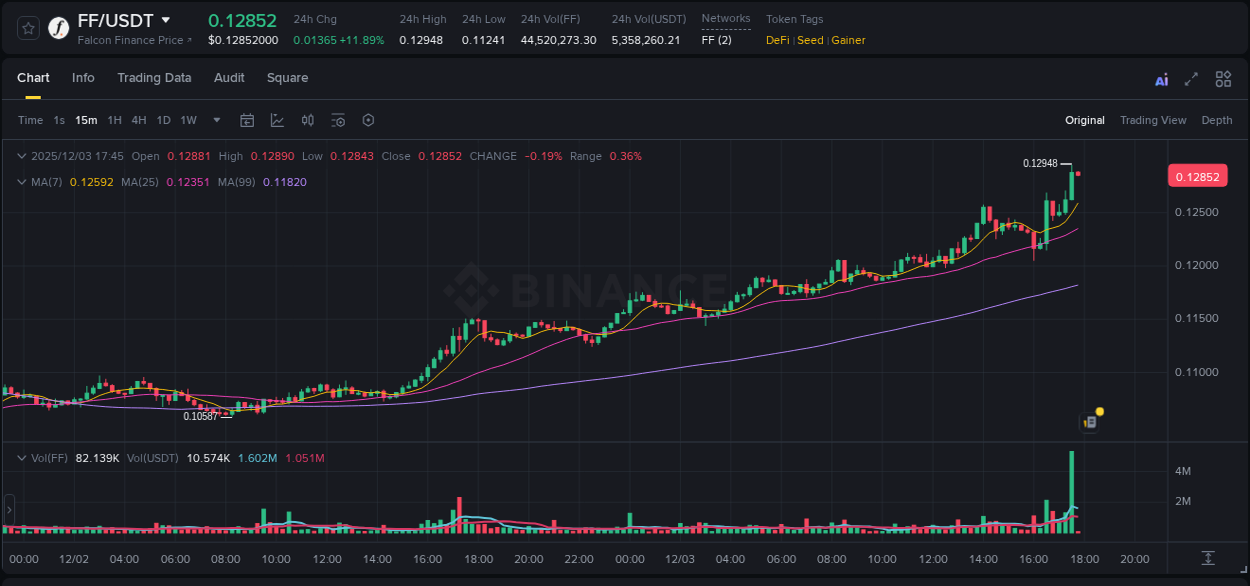
Task: Click the 15m timeframe selector
Action: click(x=85, y=120)
